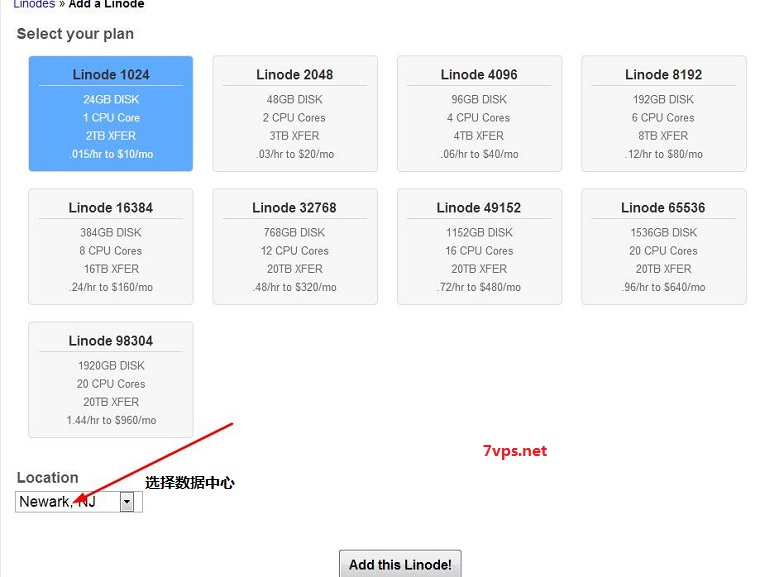This screenshot has height=577, width=760.
Task: Click '192GB DISK' in Linode 8192
Action: (x=664, y=99)
